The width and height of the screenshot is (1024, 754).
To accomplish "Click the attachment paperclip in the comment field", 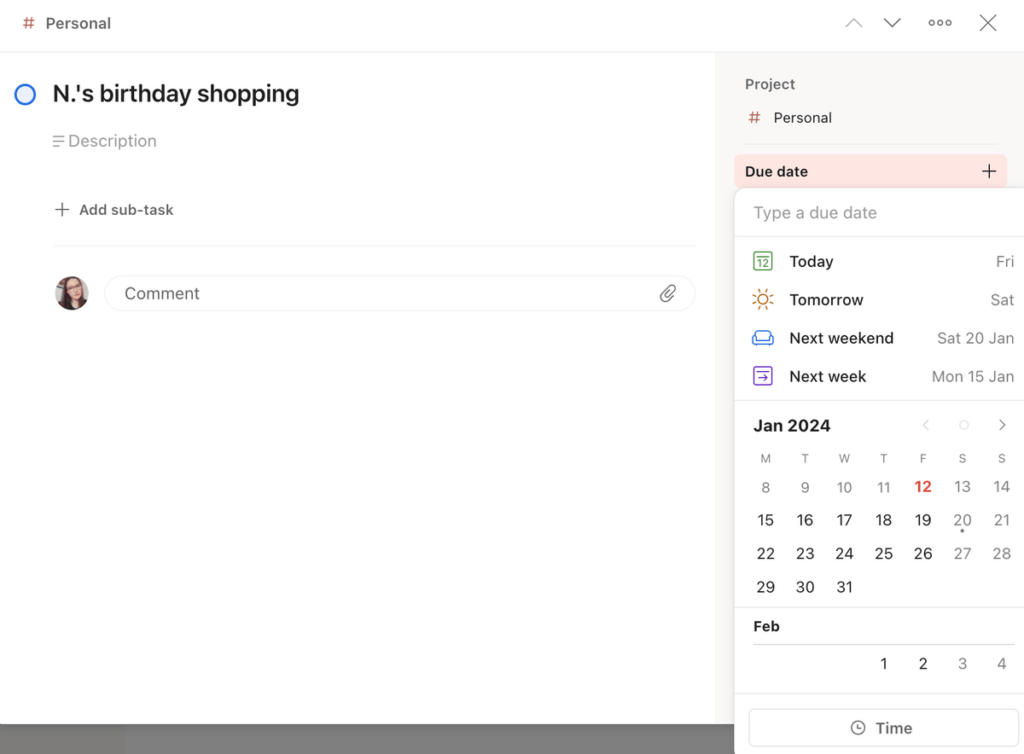I will [668, 293].
